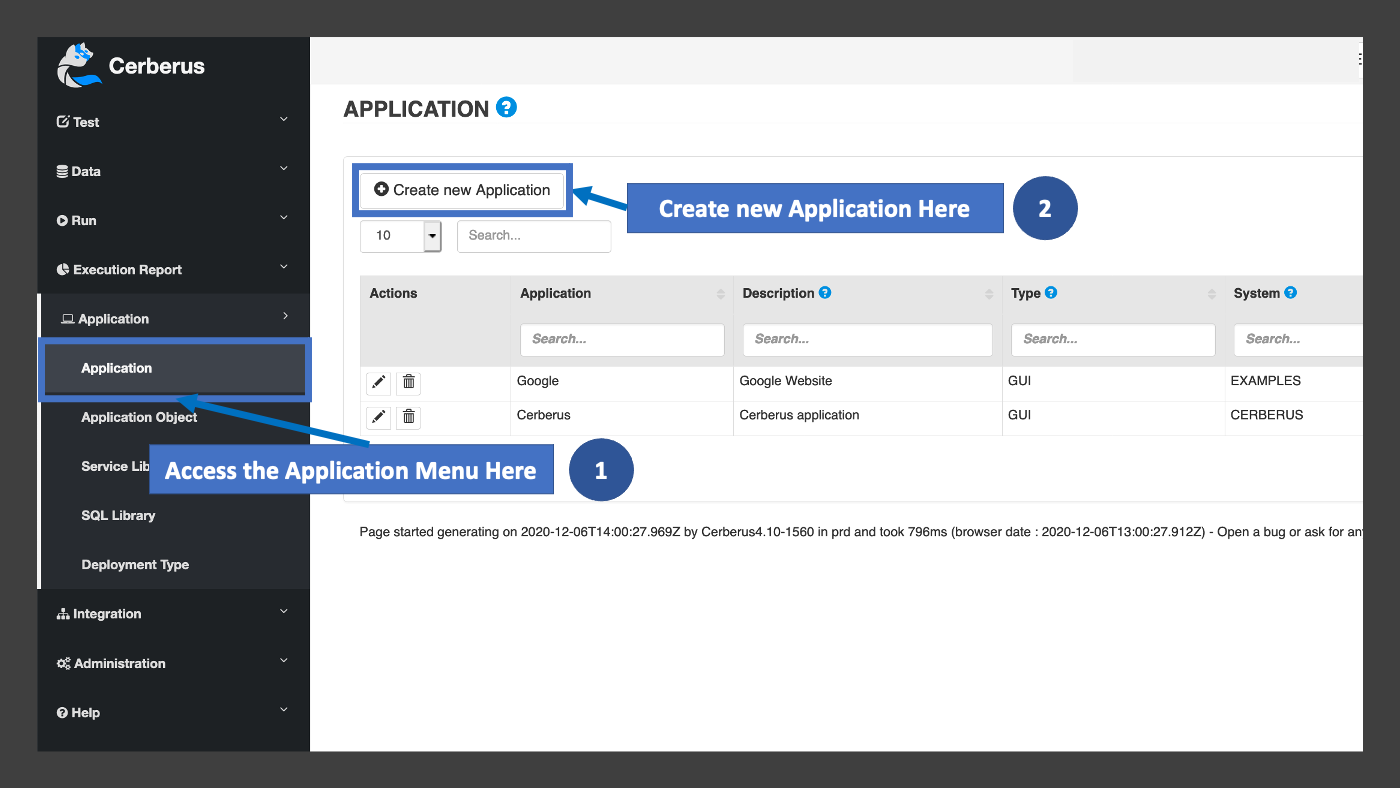Screen dimensions: 1400x788
Task: Click the Description column search field
Action: tap(867, 339)
